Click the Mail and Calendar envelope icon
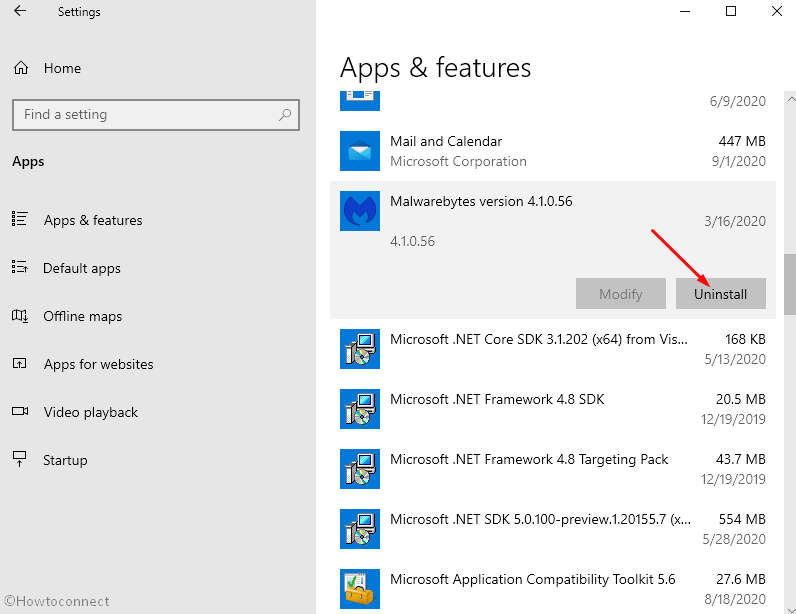Viewport: 796px width, 614px height. pos(360,151)
